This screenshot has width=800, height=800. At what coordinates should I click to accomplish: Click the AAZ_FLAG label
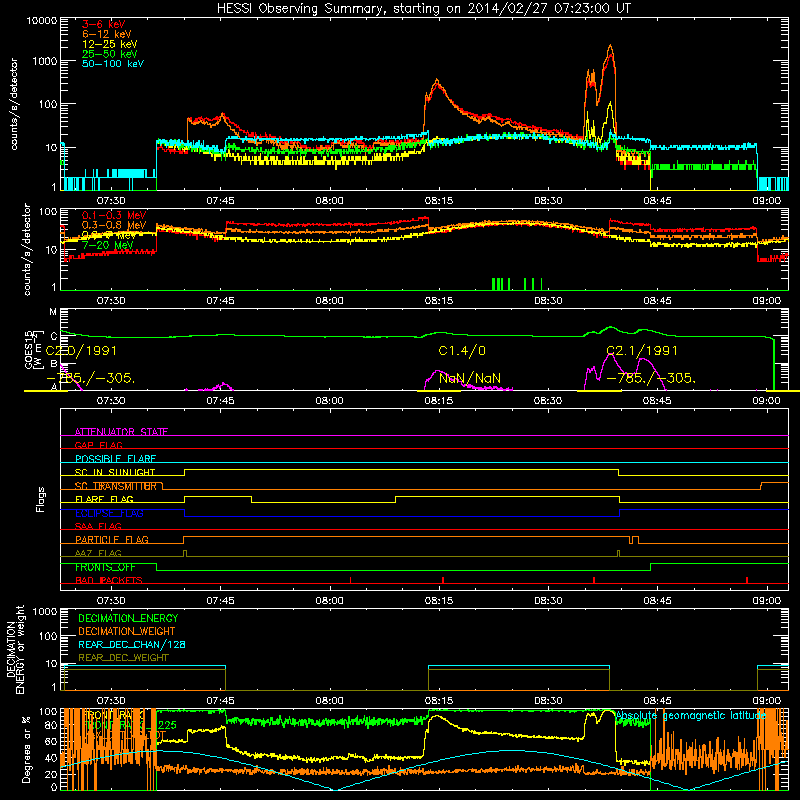pyautogui.click(x=98, y=553)
